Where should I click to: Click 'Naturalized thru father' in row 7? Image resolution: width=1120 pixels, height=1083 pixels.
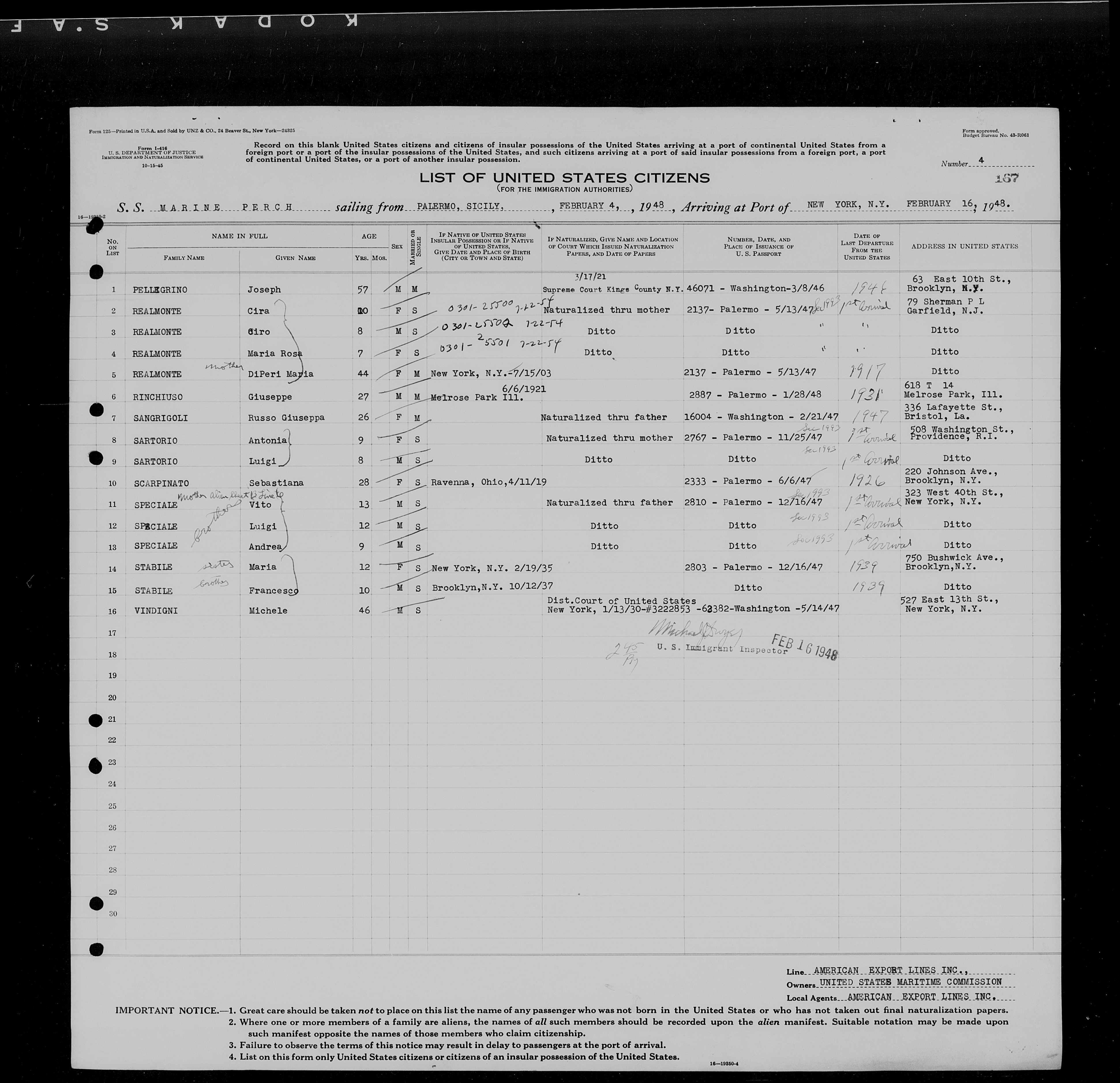[x=604, y=418]
